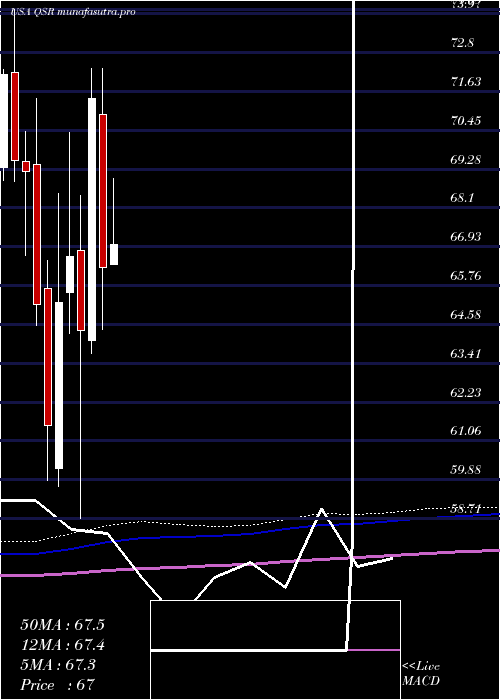
Task: Select the 73.97 price axis label
Action: coord(466,4)
